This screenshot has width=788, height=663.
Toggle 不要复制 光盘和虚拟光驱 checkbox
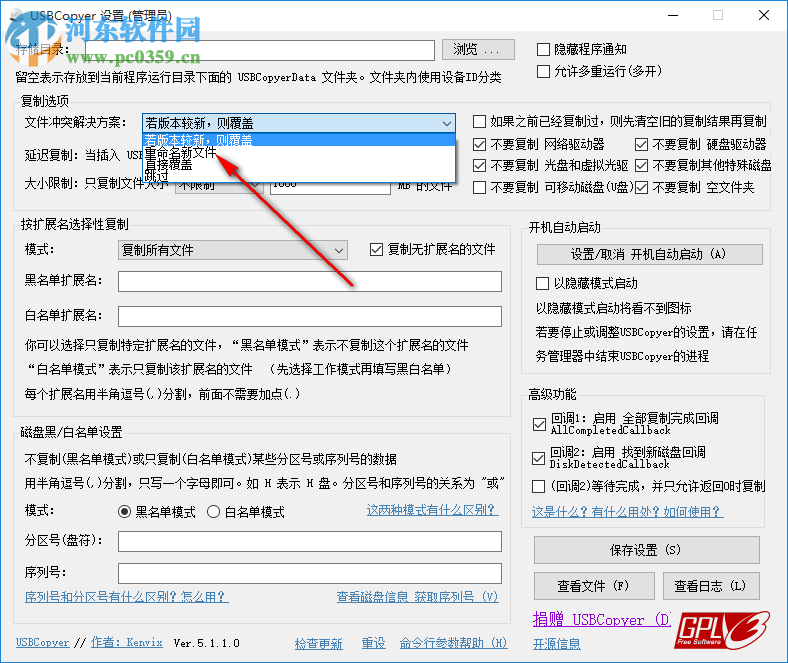(x=479, y=166)
